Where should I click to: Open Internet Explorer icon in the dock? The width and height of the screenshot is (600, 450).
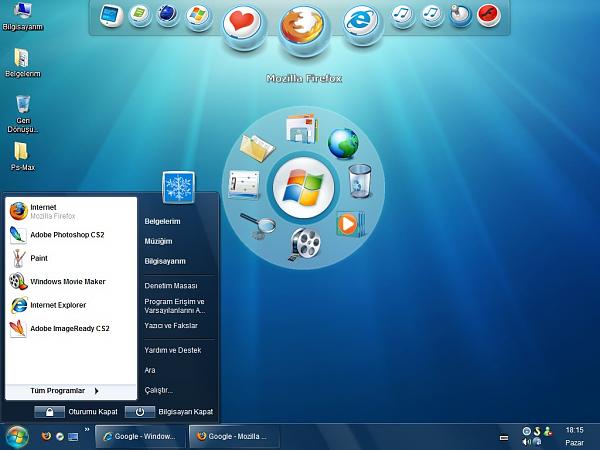point(360,22)
